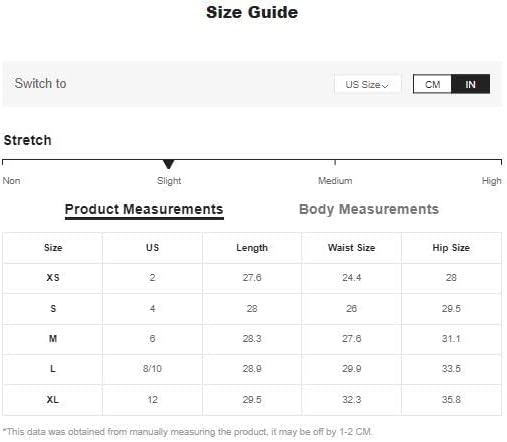Switch to Body Measurements tab
507x442 pixels.
click(x=369, y=209)
